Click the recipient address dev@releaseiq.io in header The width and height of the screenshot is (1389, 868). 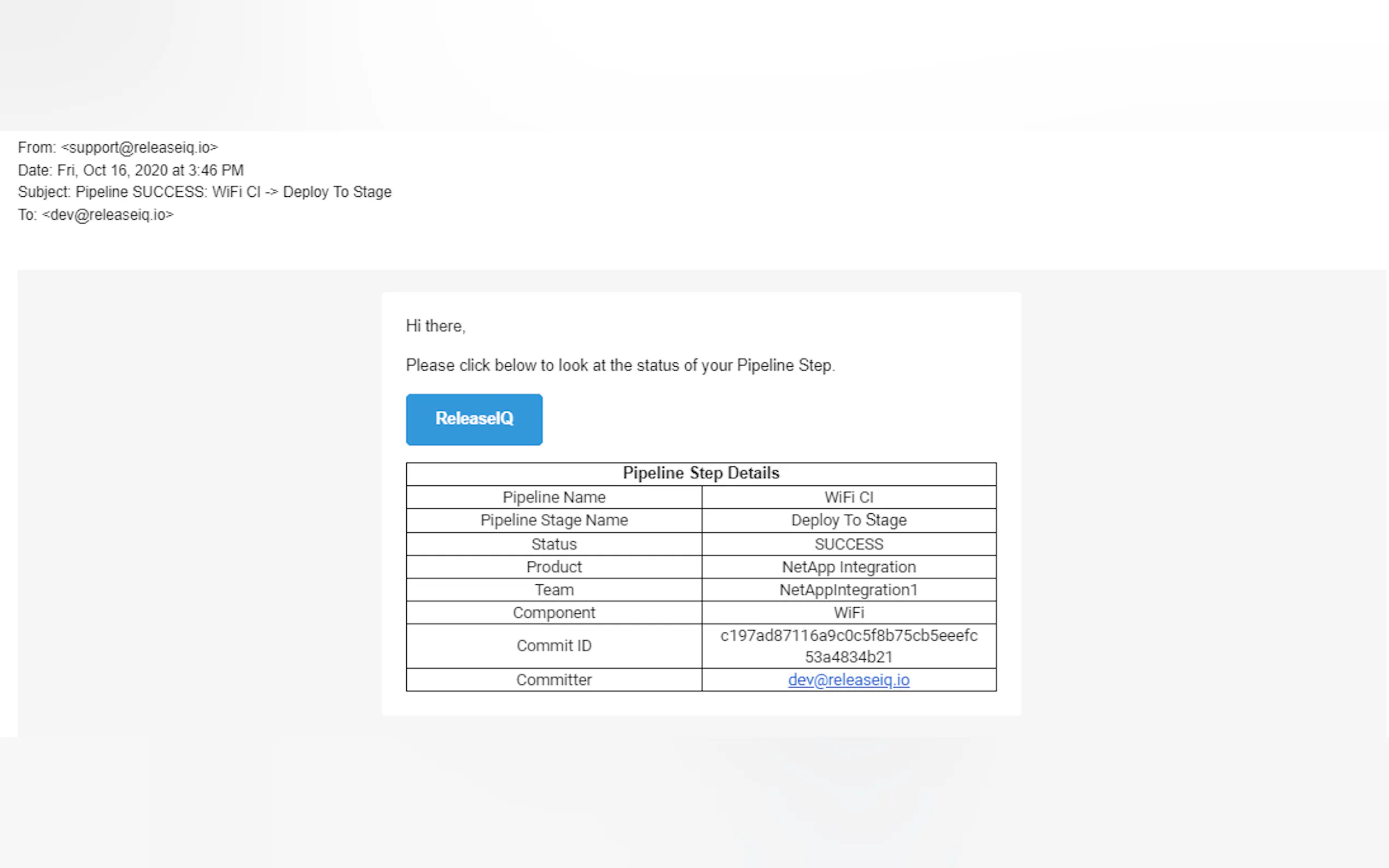[x=107, y=215]
